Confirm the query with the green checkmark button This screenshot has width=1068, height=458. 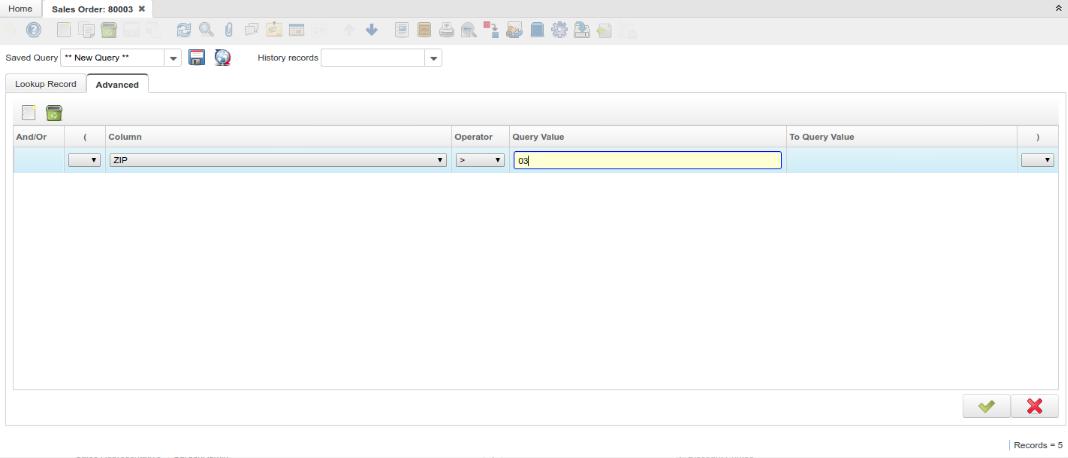986,405
